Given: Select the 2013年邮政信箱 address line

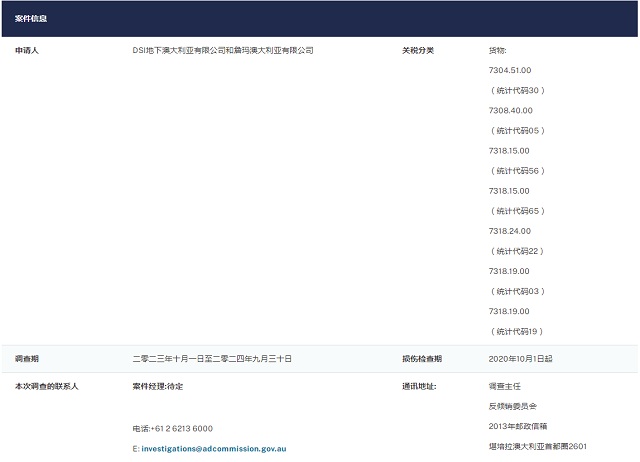Looking at the screenshot, I should (x=518, y=426).
